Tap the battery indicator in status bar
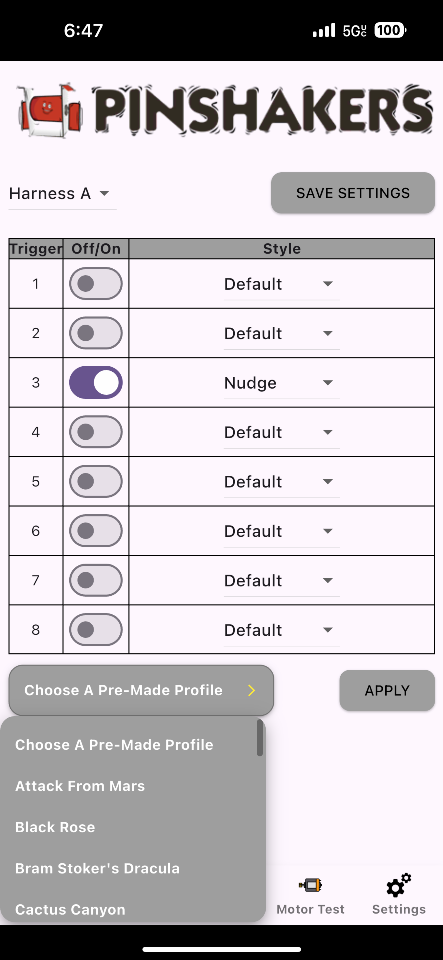The image size is (443, 960). (390, 30)
